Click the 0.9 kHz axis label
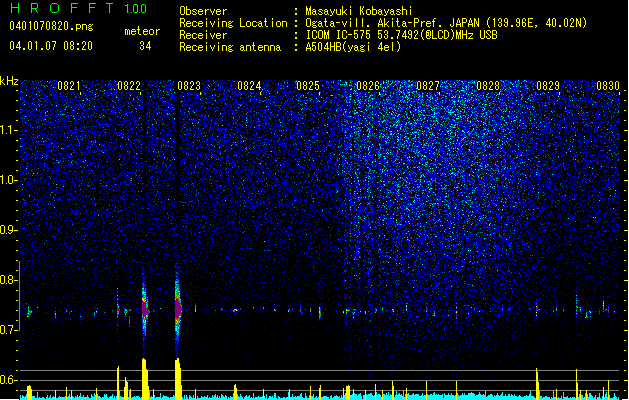This screenshot has height=400, width=629. click(x=9, y=230)
